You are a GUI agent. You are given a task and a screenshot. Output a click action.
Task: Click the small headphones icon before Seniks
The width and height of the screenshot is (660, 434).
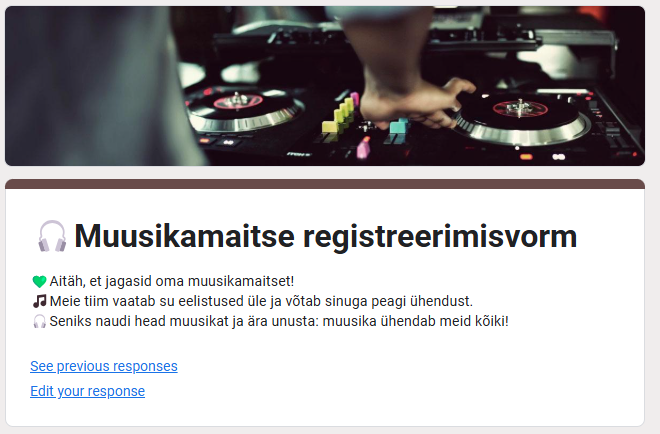click(39, 321)
